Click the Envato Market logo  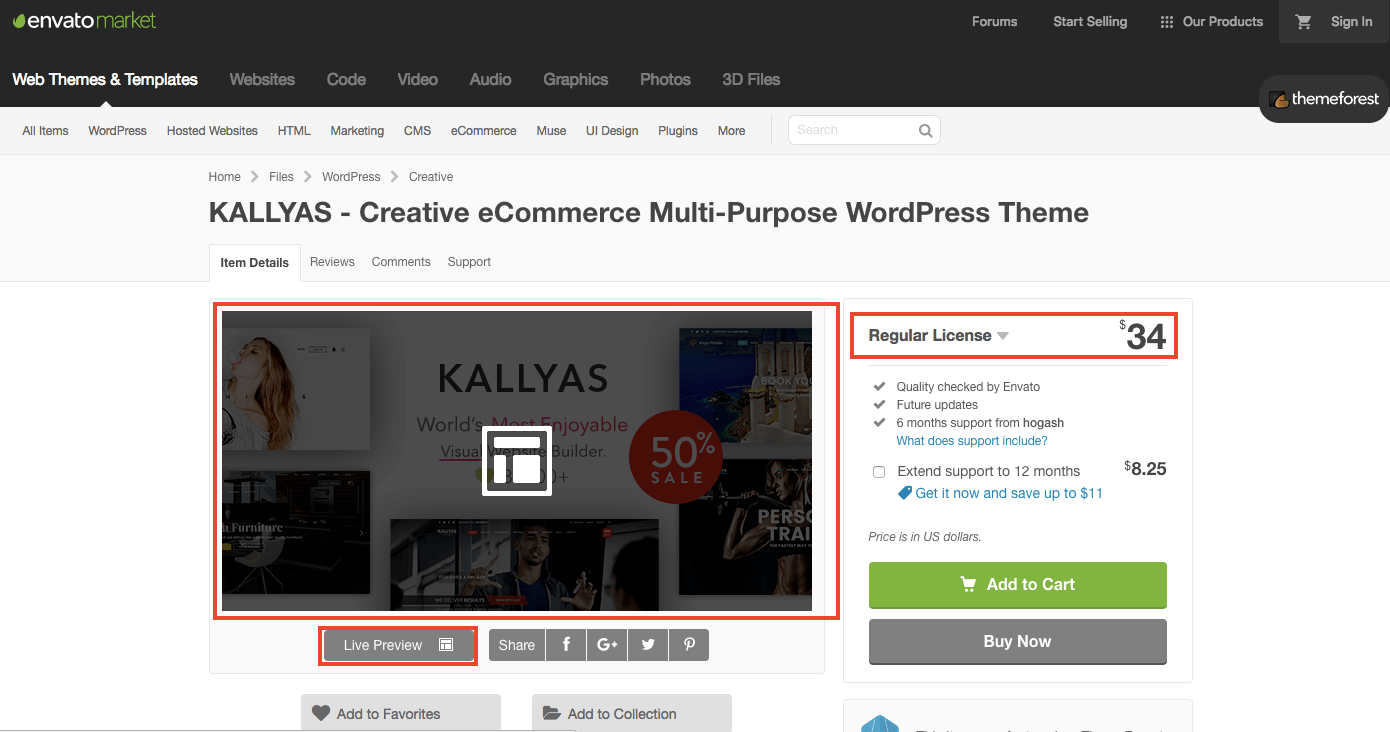pyautogui.click(x=84, y=20)
